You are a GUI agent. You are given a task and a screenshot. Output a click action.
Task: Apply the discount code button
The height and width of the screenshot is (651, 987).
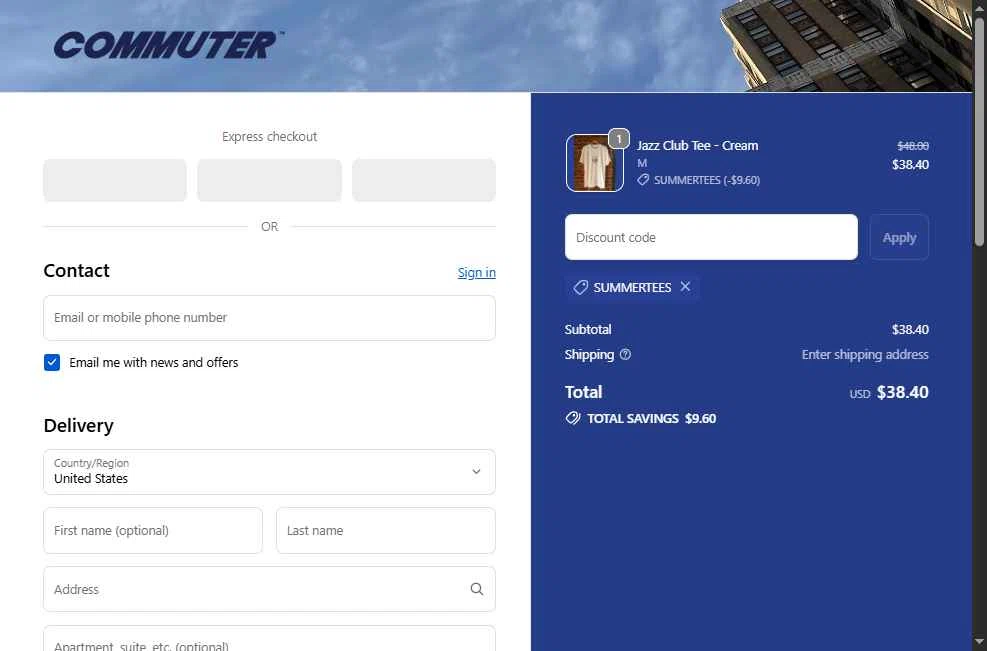tap(899, 237)
